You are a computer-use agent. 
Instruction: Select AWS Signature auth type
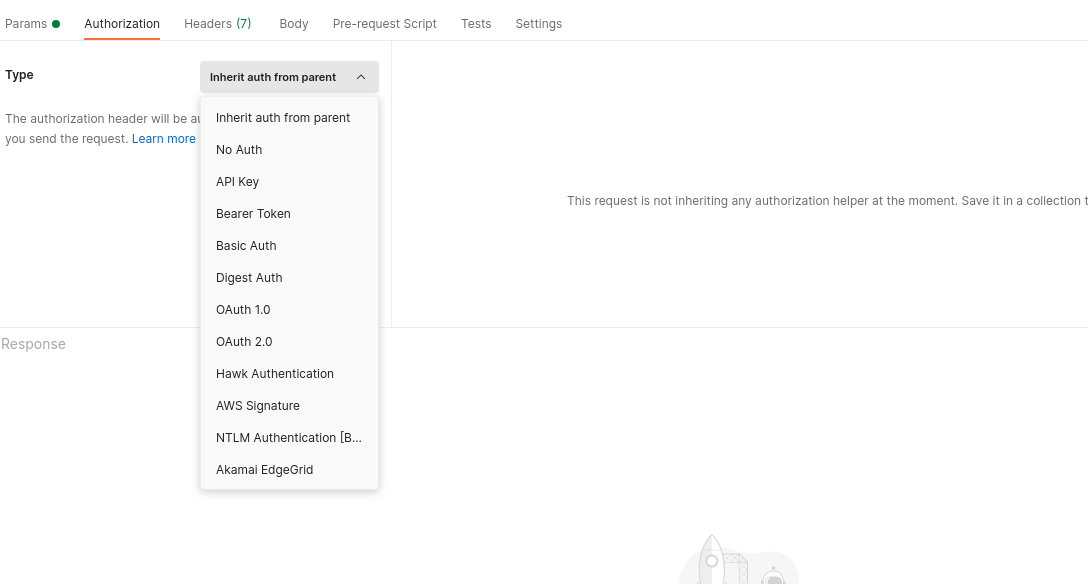pyautogui.click(x=258, y=406)
